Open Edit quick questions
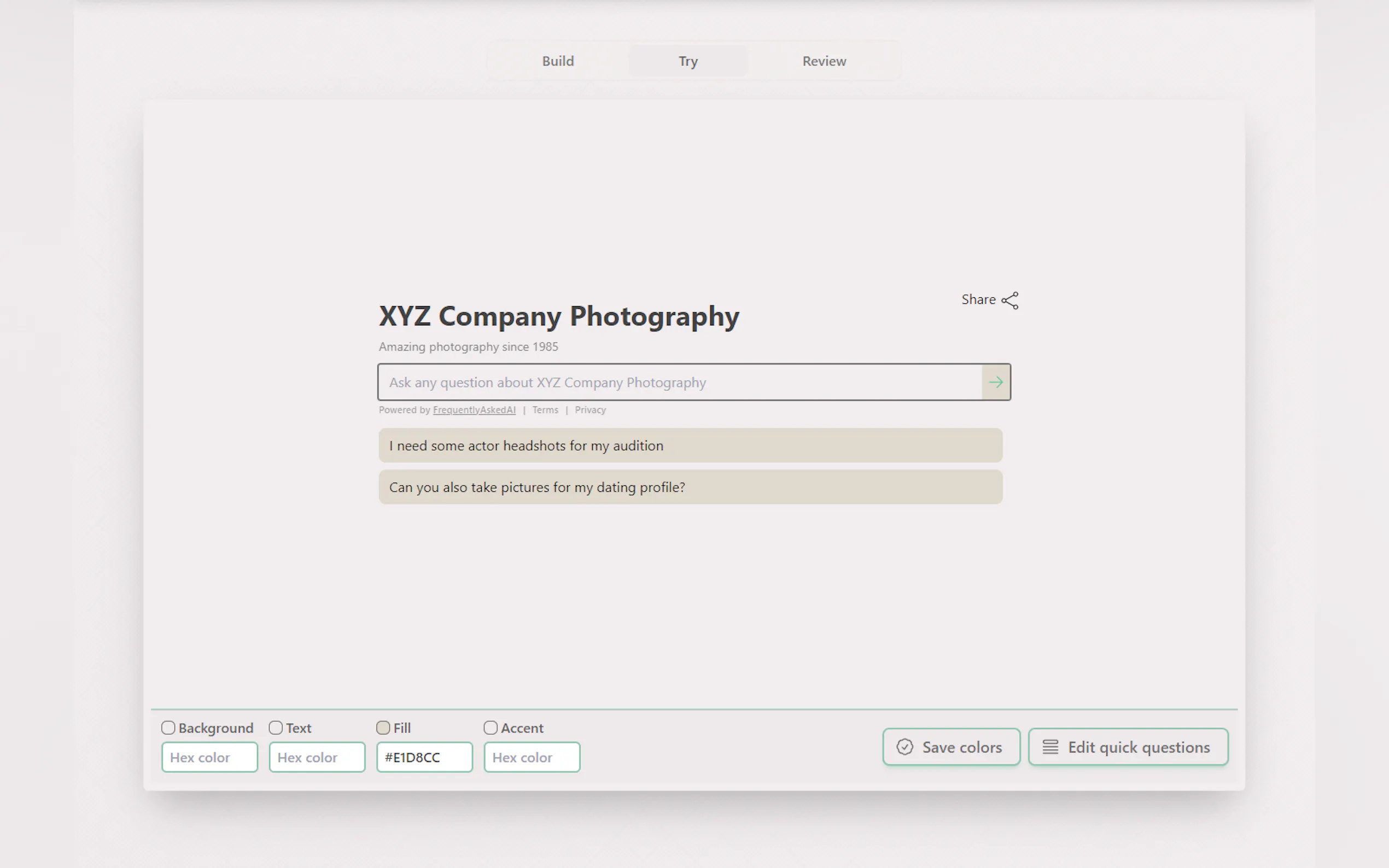Viewport: 1389px width, 868px height. pos(1128,747)
